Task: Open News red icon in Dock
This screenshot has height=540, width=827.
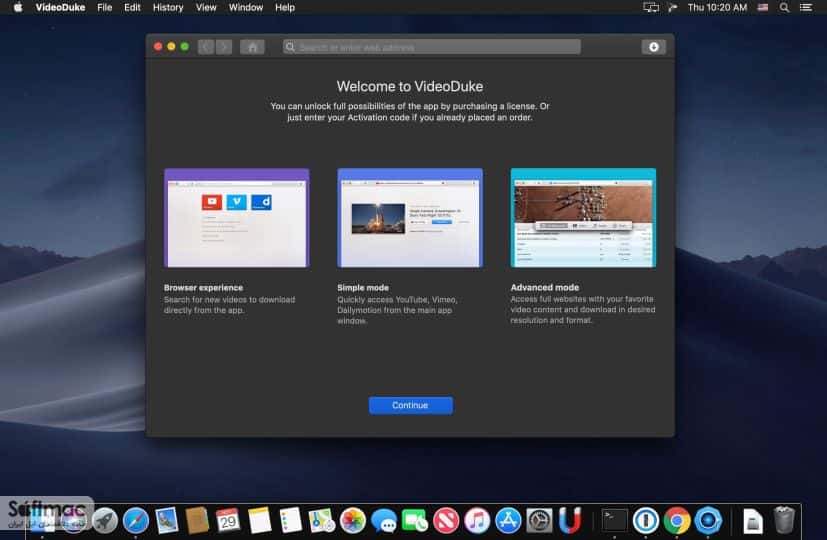Action: pyautogui.click(x=446, y=520)
